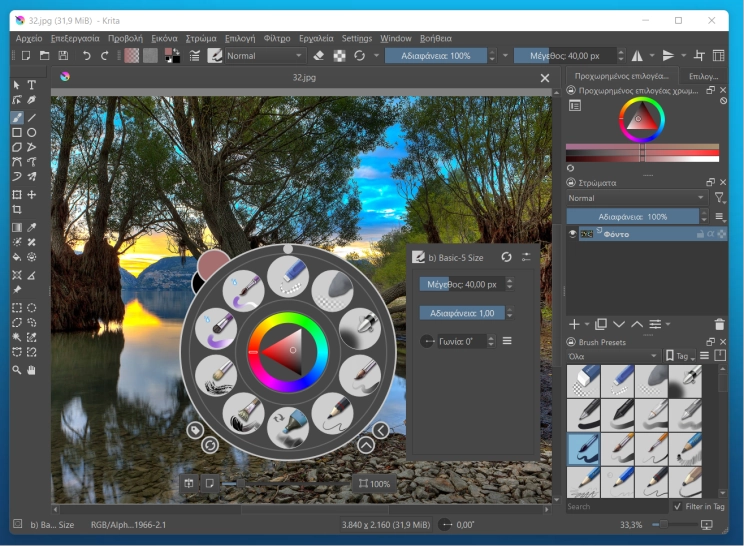Screen dimensions: 744x546
Task: Open the Όλα brush tag dropdown
Action: pyautogui.click(x=613, y=356)
